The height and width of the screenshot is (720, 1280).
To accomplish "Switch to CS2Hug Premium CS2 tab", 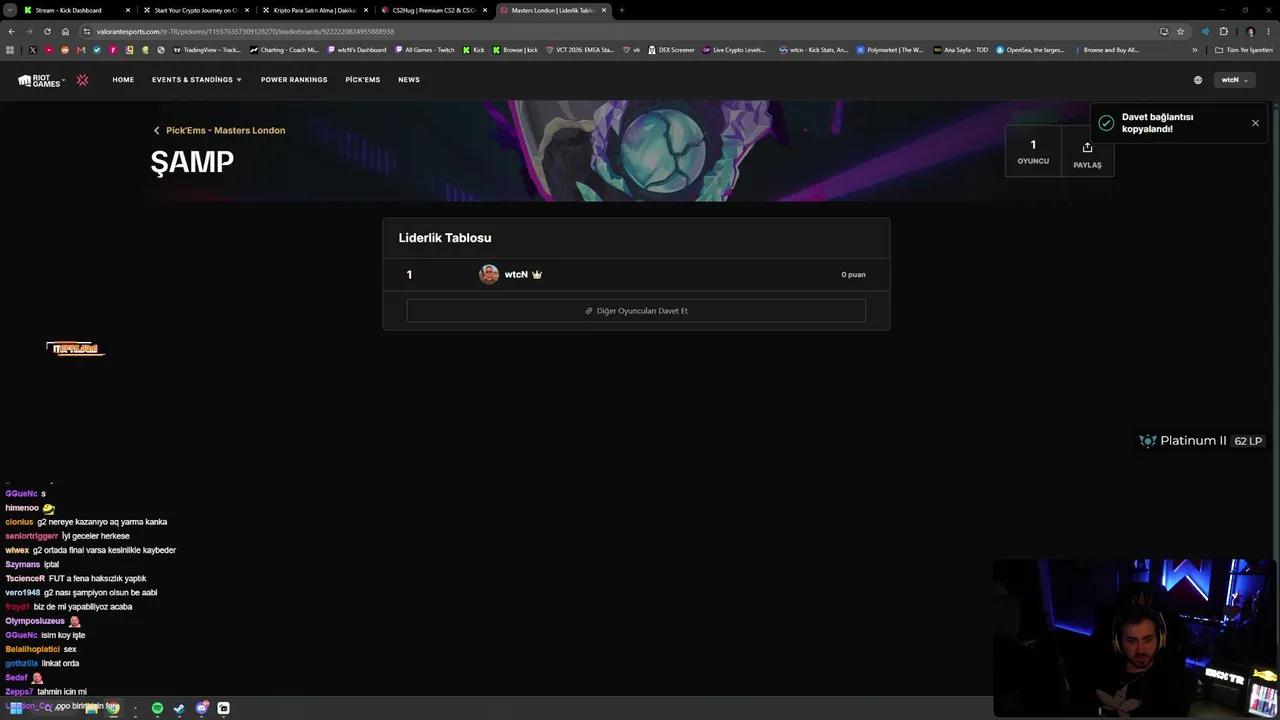I will 433,10.
